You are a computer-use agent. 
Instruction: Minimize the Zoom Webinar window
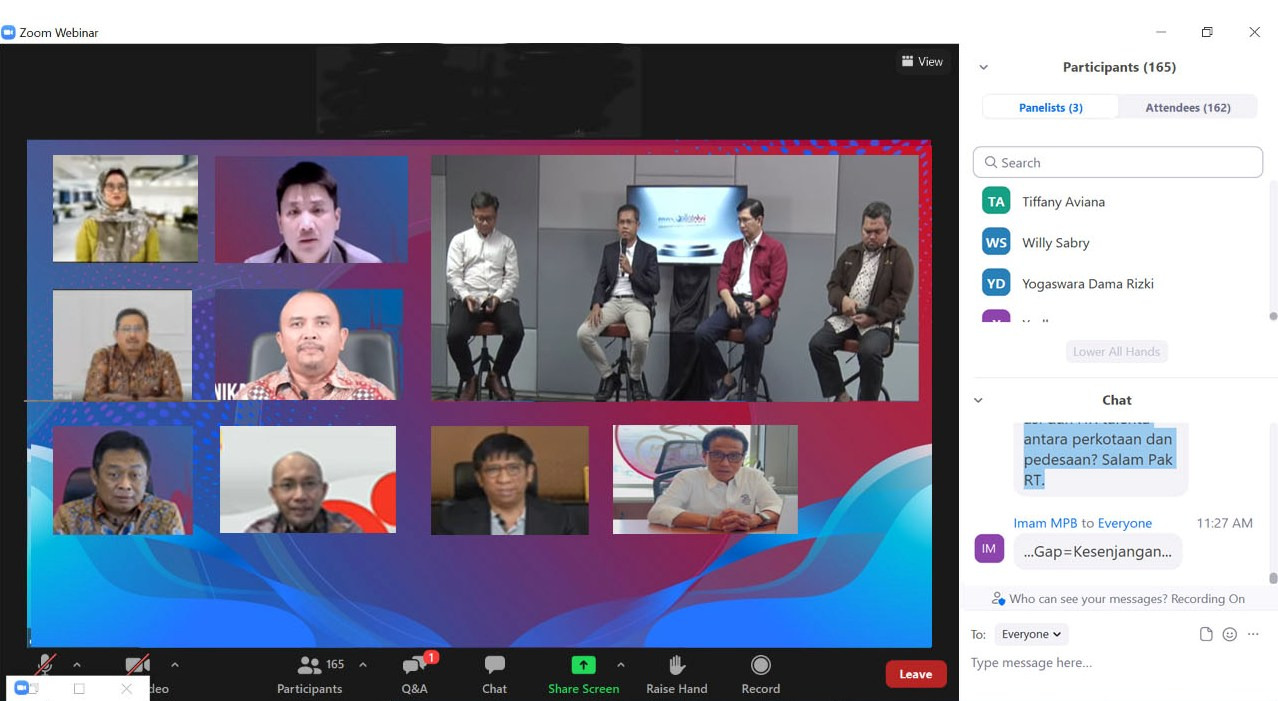pyautogui.click(x=1160, y=32)
